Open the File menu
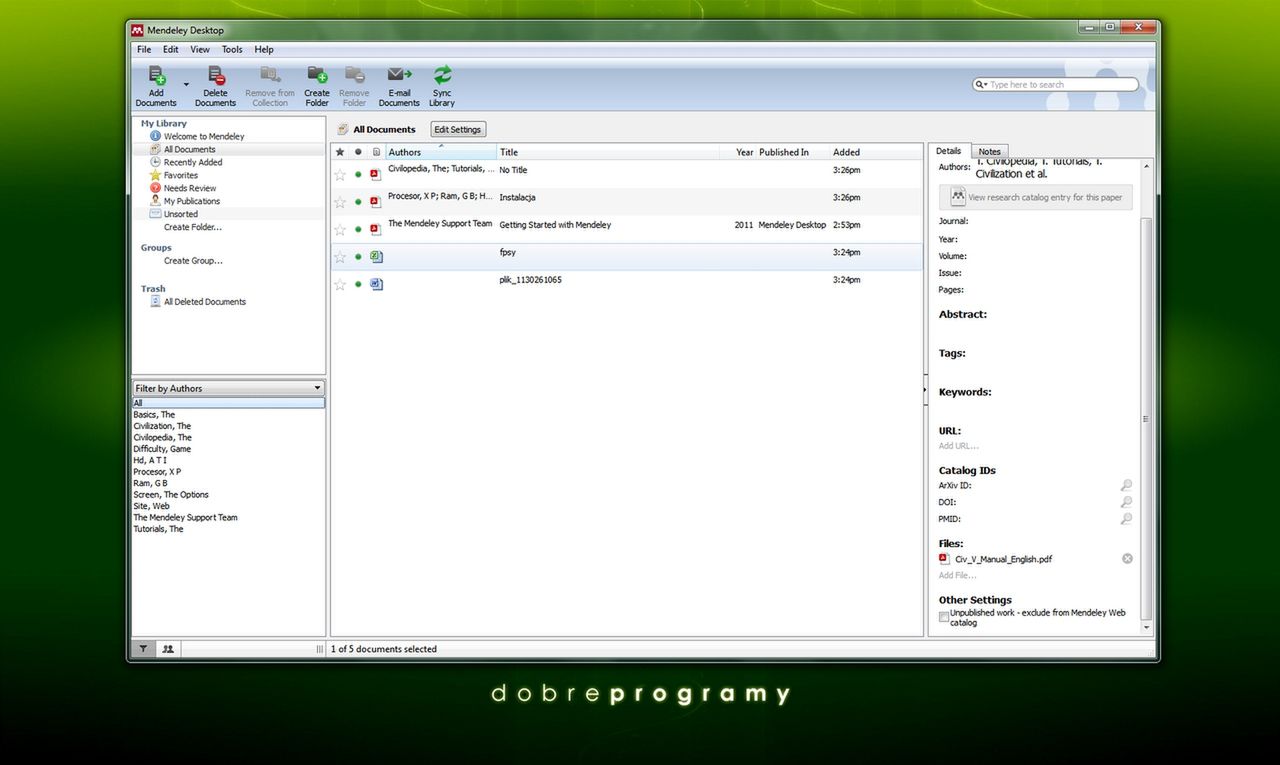1280x765 pixels. [x=144, y=49]
